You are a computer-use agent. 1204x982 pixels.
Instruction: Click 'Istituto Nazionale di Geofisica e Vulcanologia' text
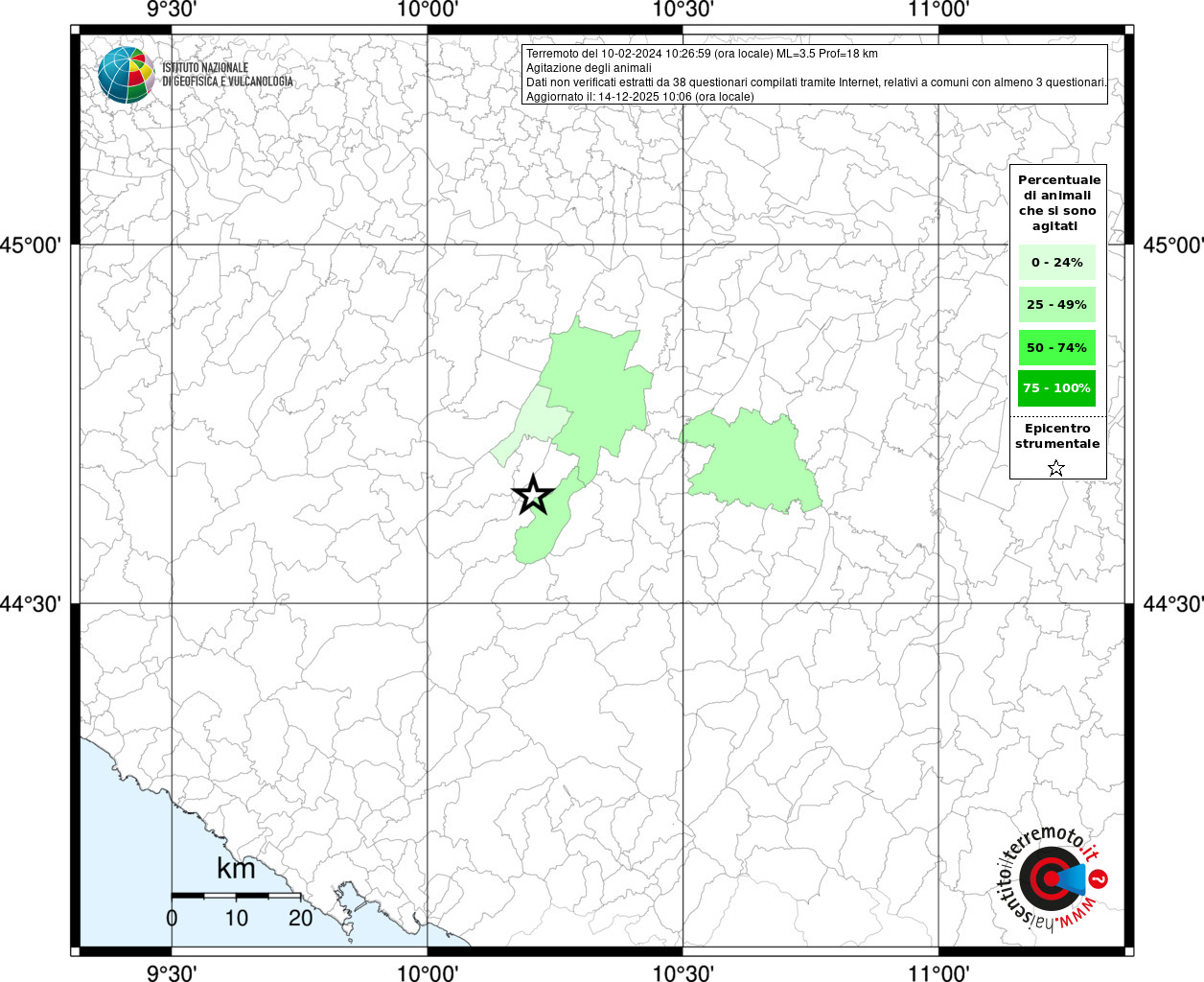[x=227, y=75]
